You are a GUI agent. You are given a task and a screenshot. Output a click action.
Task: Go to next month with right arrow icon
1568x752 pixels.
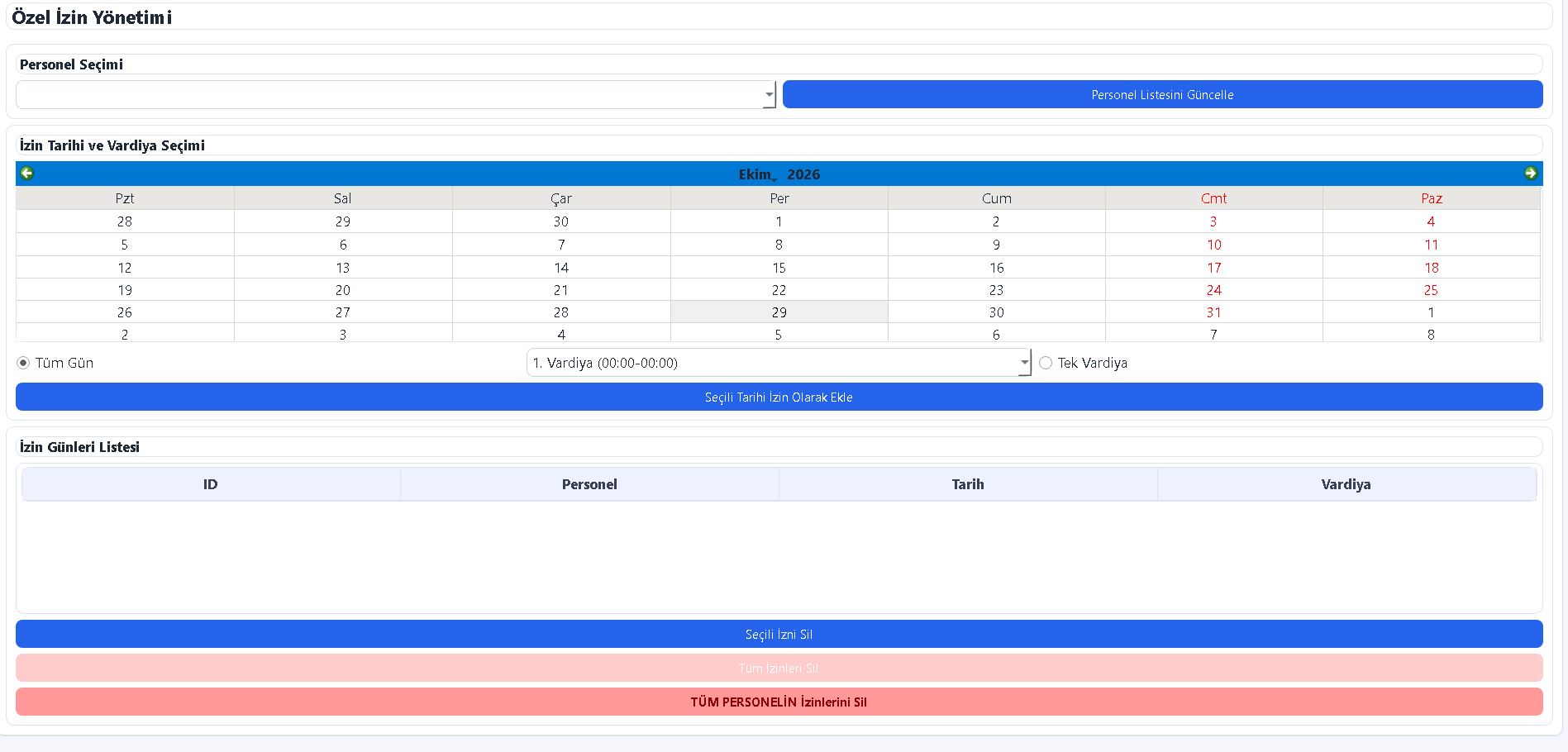tap(1531, 173)
